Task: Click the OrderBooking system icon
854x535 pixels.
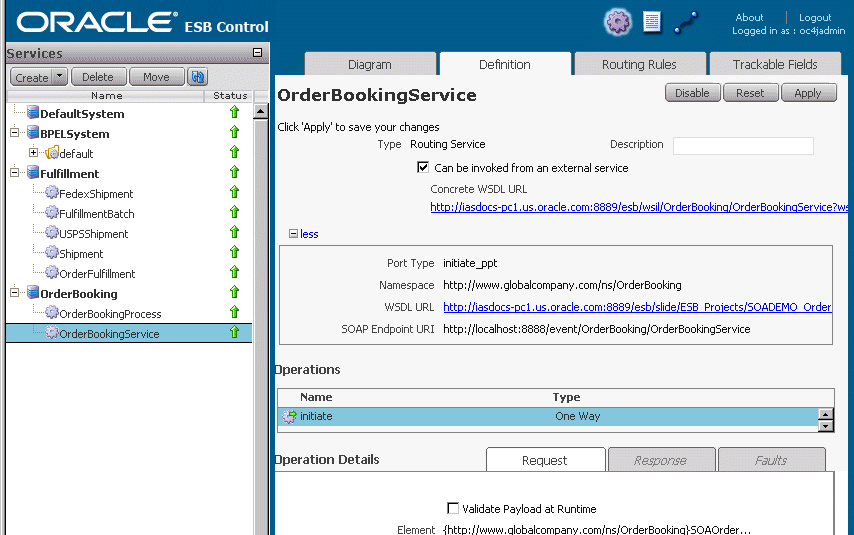Action: pyautogui.click(x=33, y=293)
